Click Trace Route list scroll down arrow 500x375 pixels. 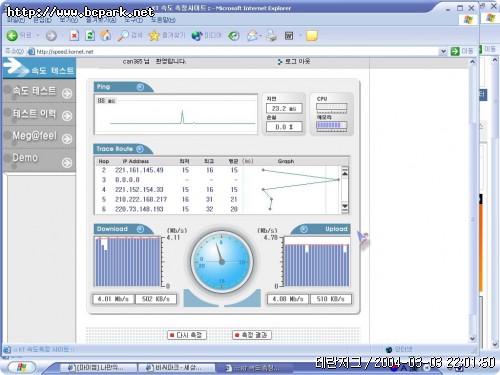pyautogui.click(x=345, y=208)
